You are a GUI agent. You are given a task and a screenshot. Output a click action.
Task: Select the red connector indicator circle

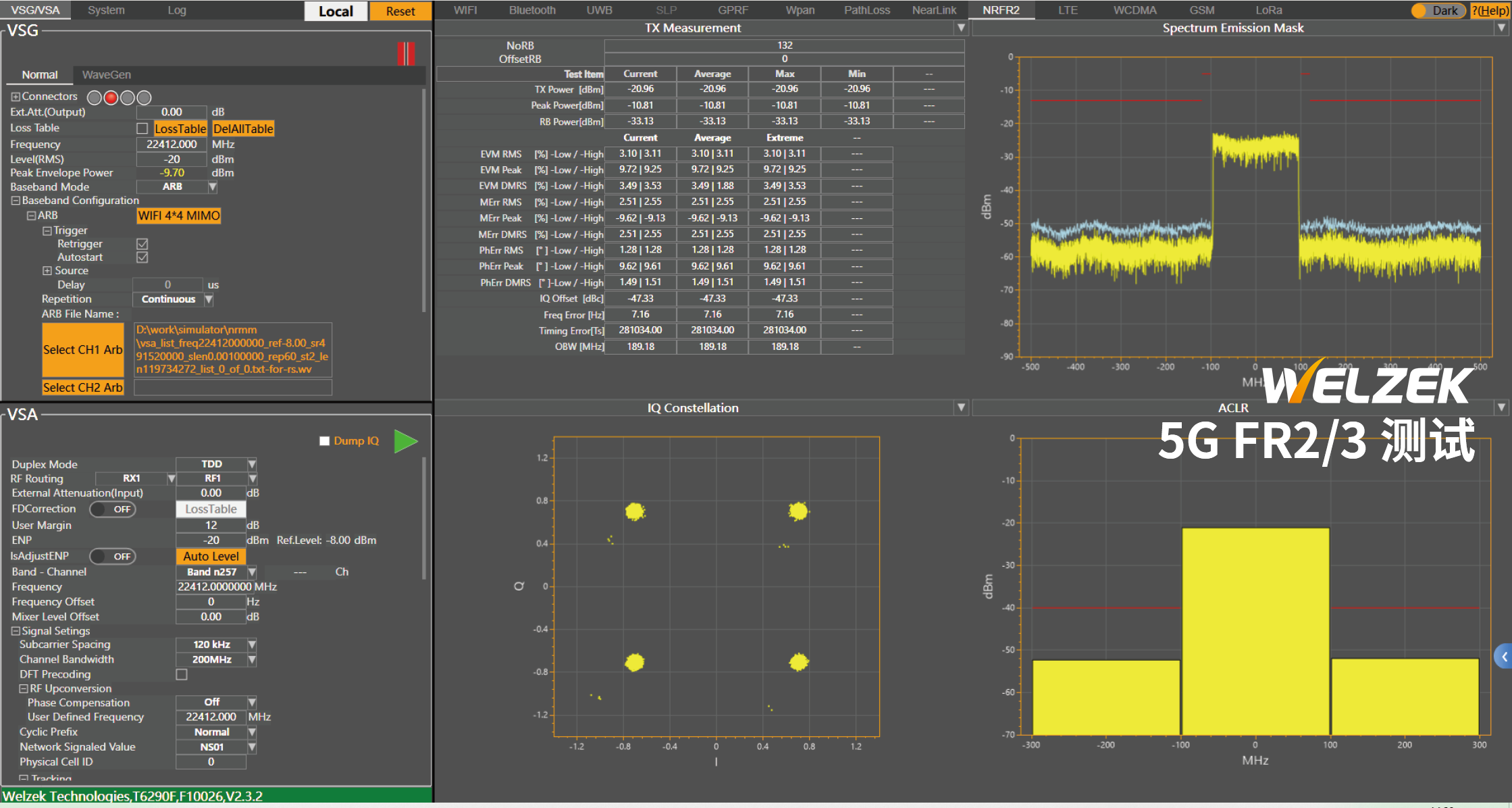point(111,97)
